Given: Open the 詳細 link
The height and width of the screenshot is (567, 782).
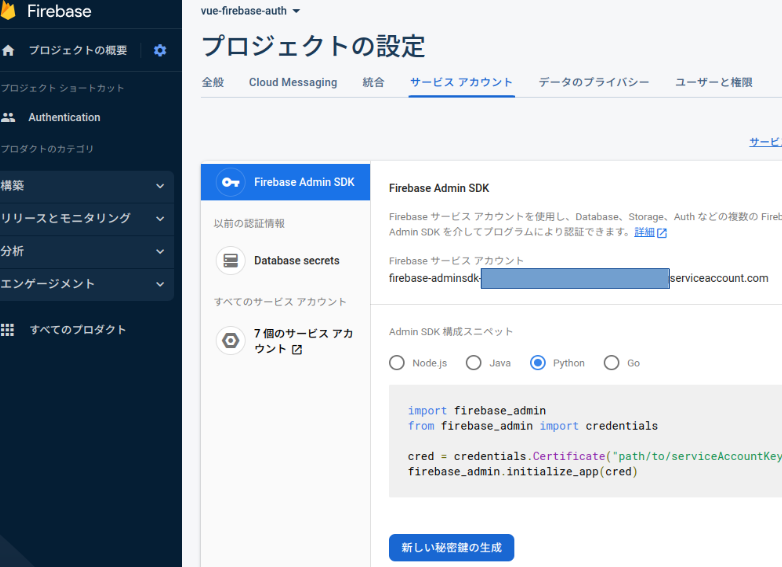Looking at the screenshot, I should pos(644,232).
